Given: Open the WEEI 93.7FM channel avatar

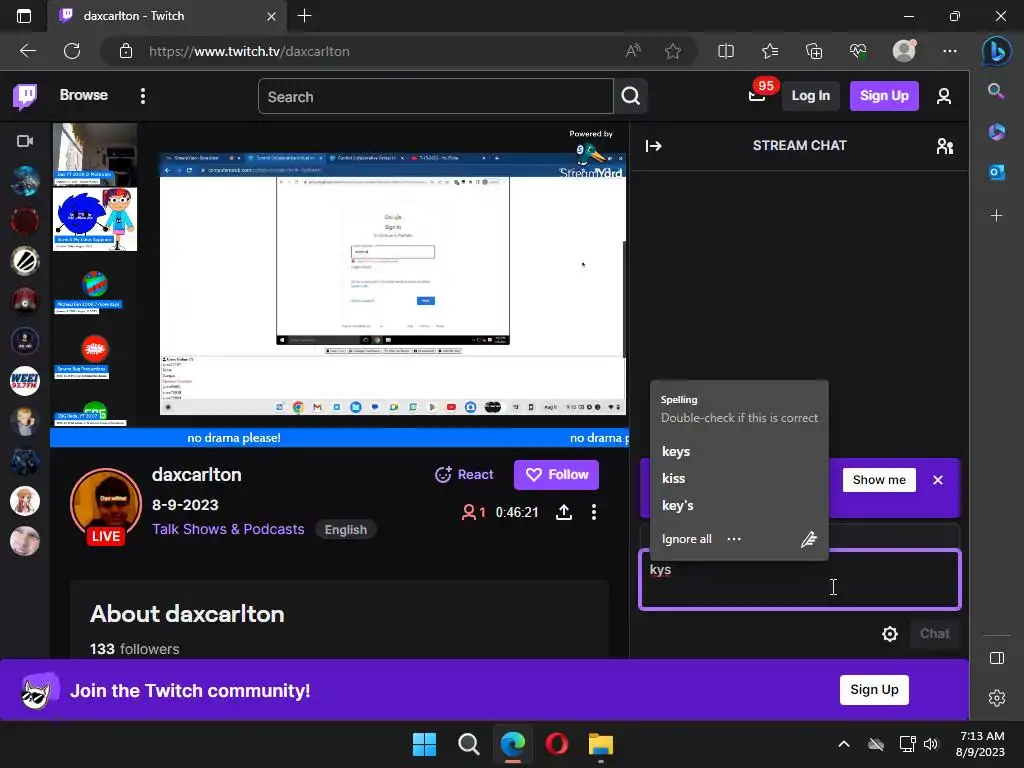Looking at the screenshot, I should [25, 381].
